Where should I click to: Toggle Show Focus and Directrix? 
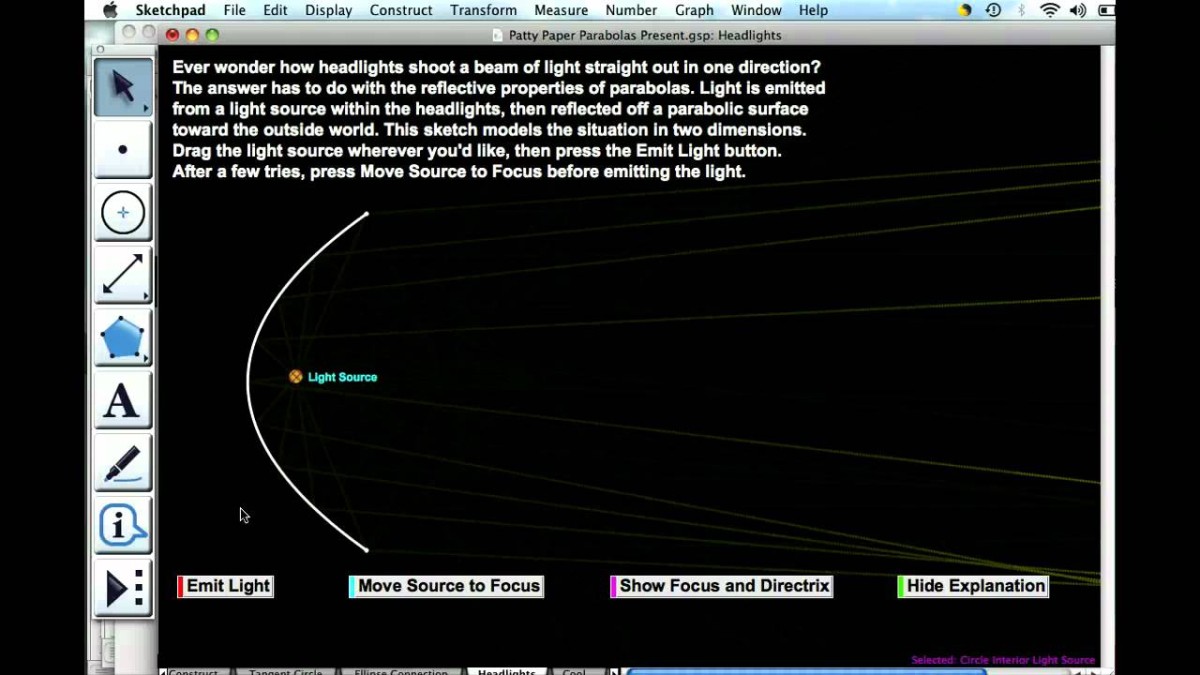tap(723, 586)
